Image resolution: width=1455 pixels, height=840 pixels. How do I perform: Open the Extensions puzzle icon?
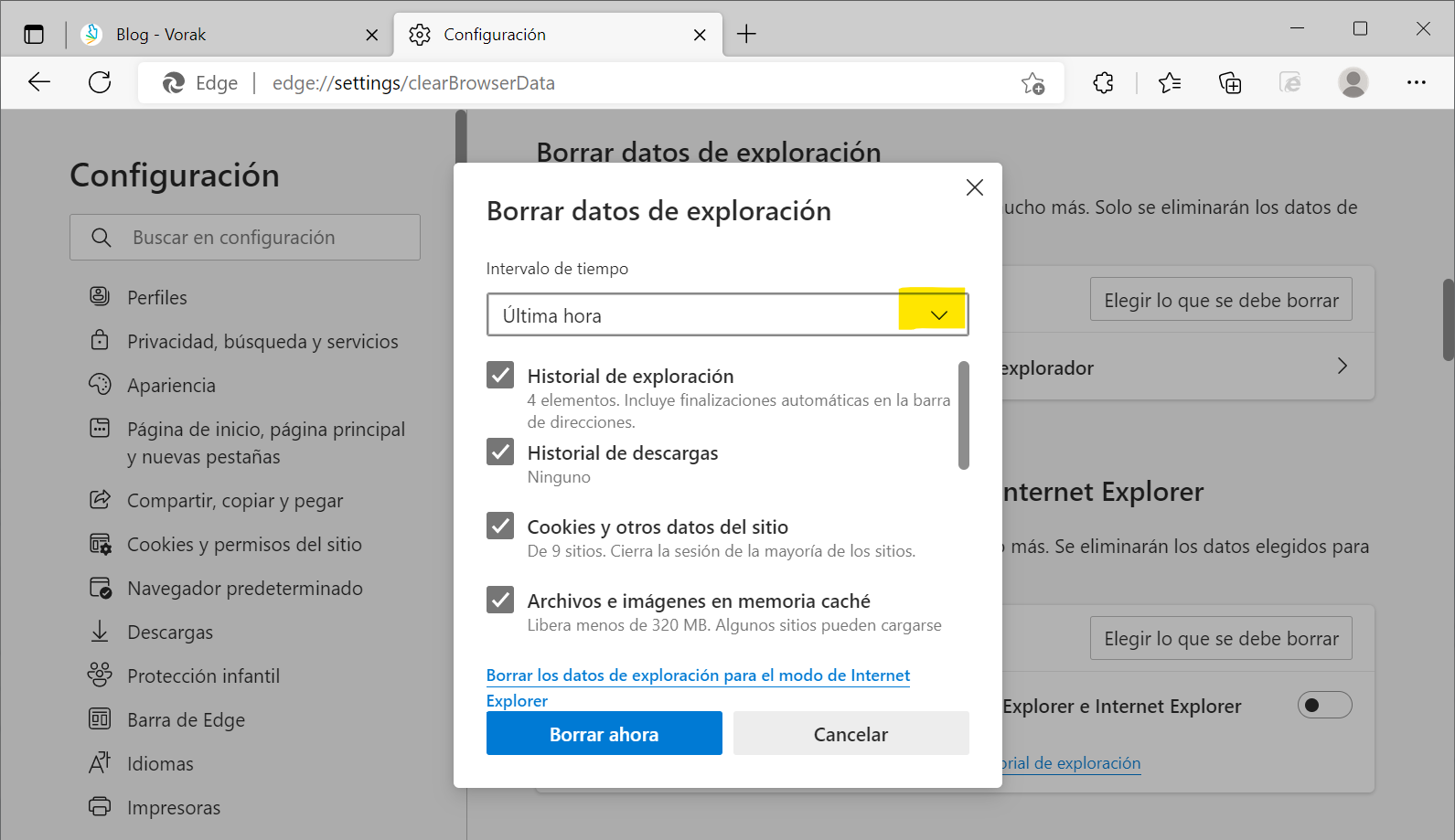tap(1104, 83)
